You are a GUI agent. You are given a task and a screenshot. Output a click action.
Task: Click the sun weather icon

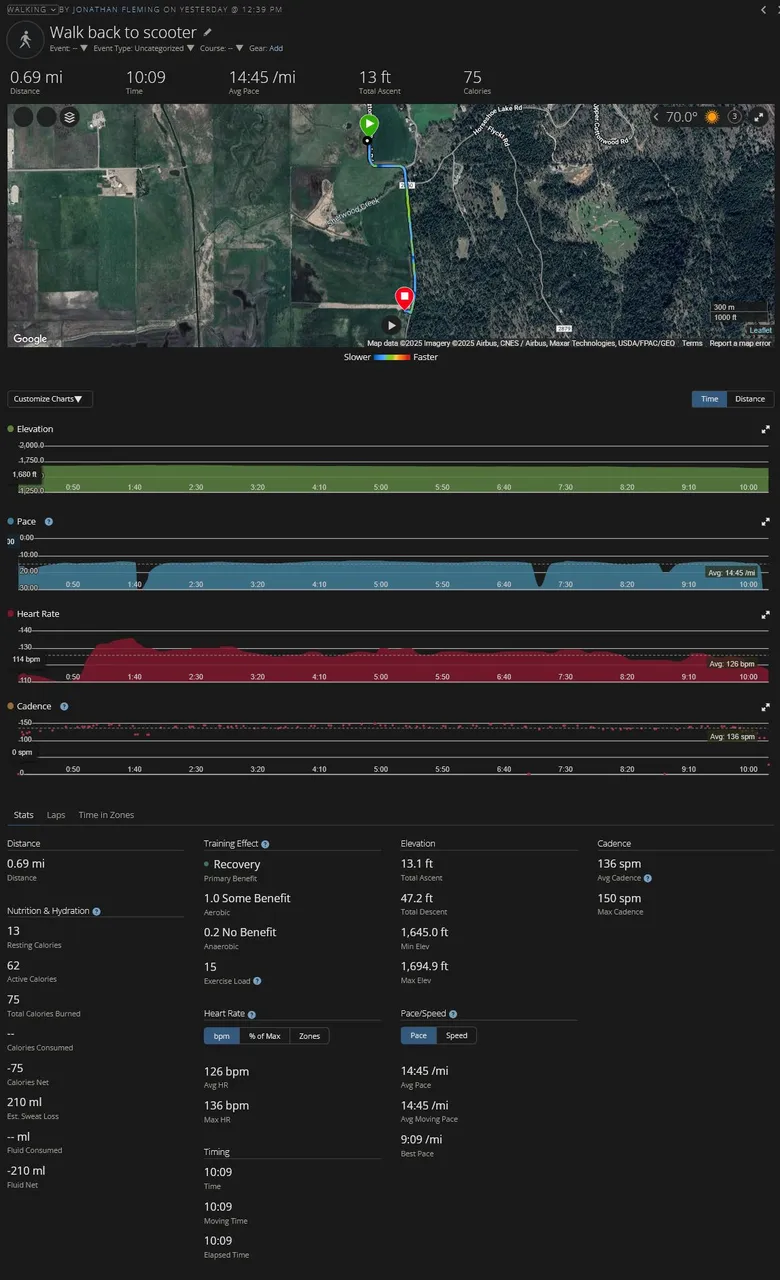tap(712, 117)
